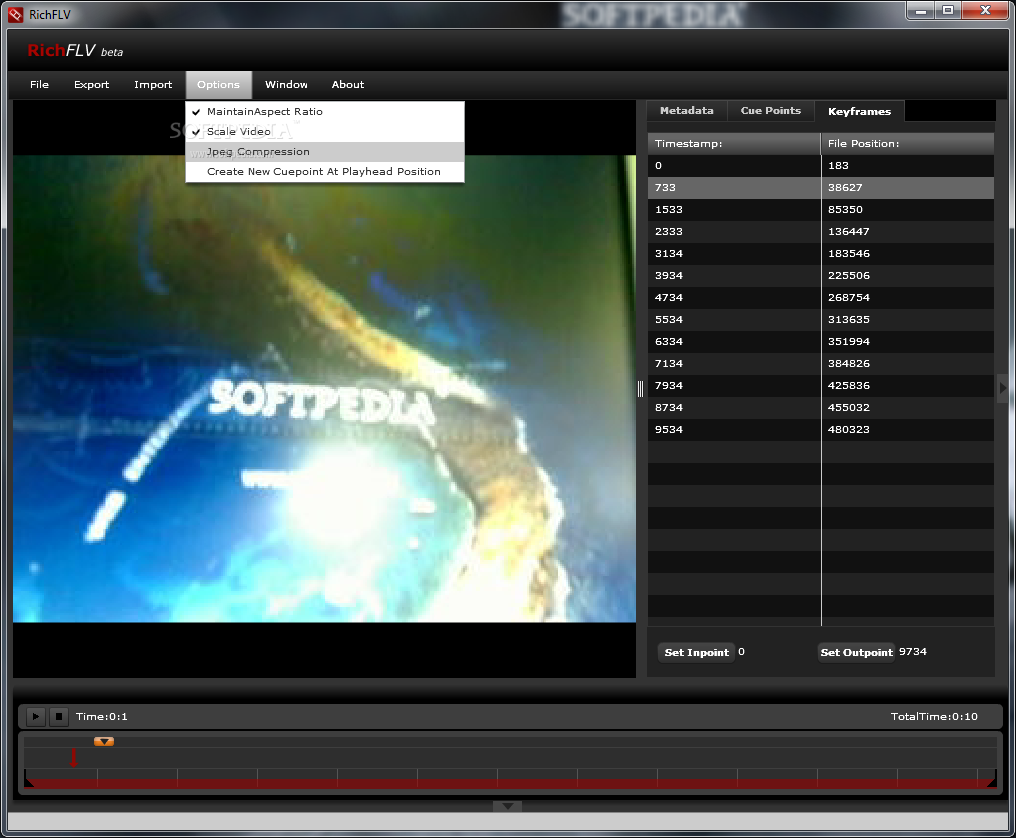Select keyframe row with timestamp 7134
This screenshot has width=1016, height=838.
click(821, 364)
